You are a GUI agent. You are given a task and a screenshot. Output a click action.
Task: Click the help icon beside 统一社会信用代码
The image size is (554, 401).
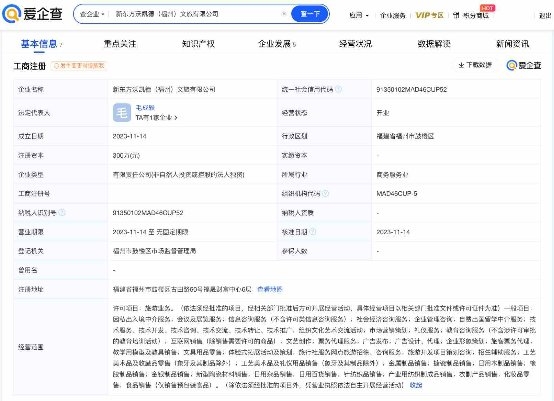[338, 89]
